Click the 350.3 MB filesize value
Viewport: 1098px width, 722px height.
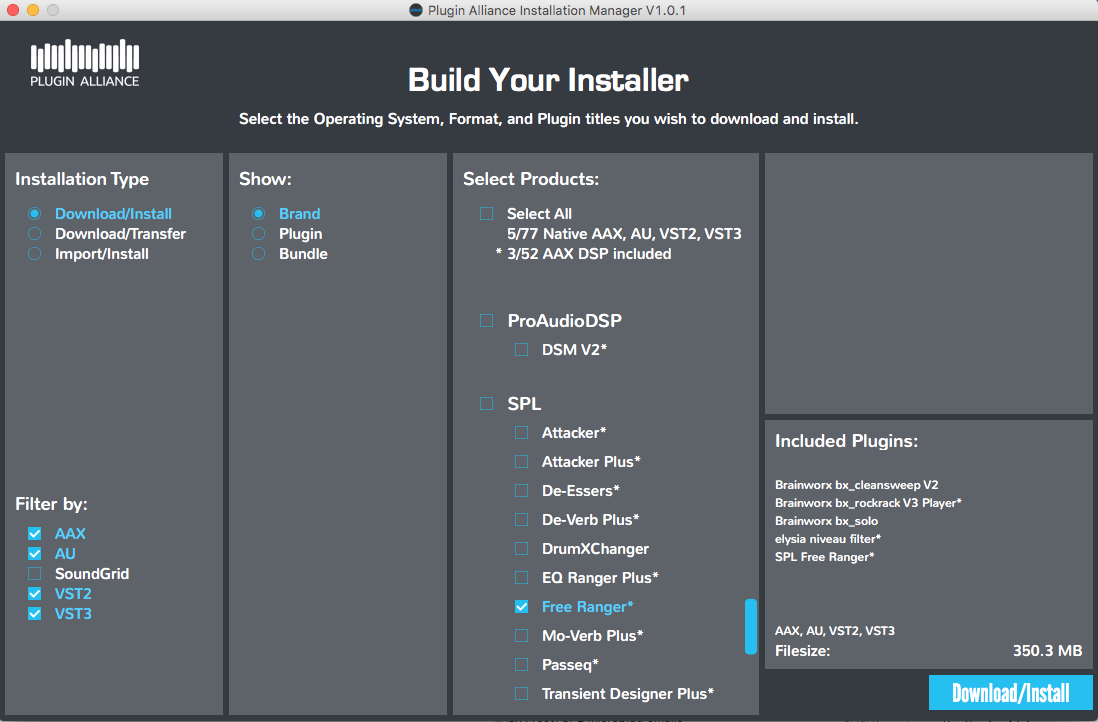(x=1048, y=651)
